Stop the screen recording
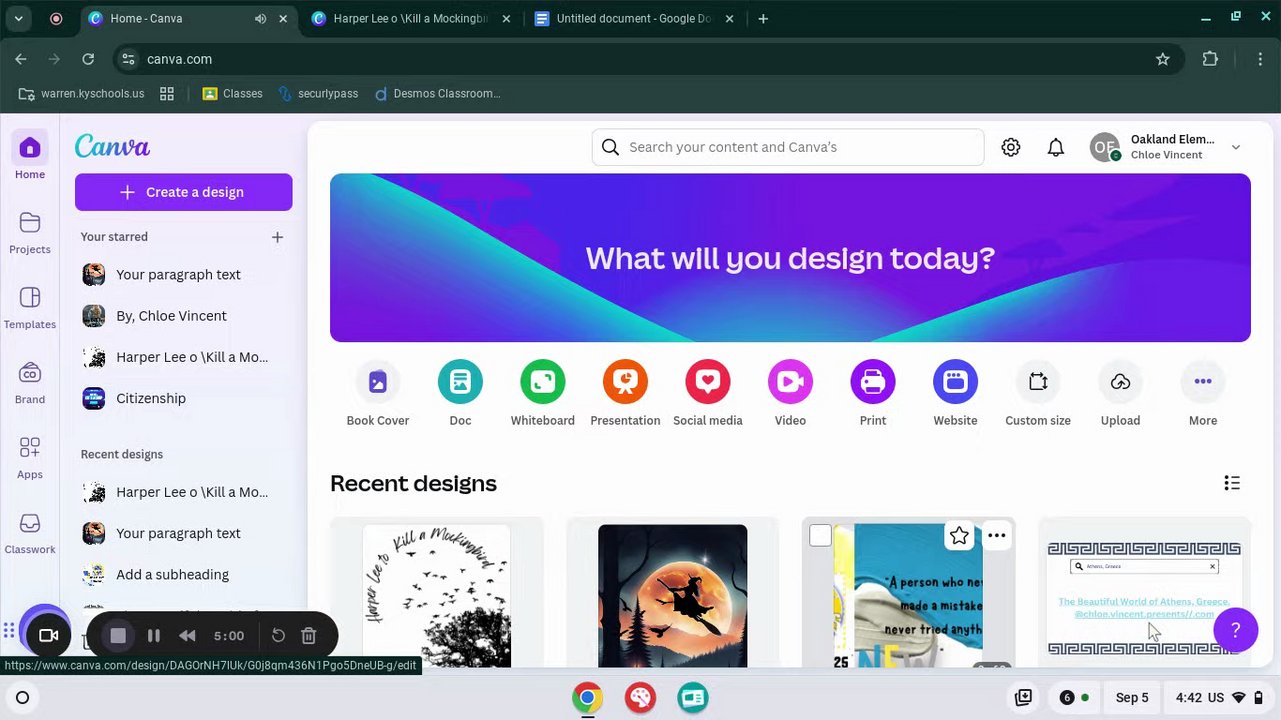This screenshot has height=720, width=1281. tap(118, 636)
